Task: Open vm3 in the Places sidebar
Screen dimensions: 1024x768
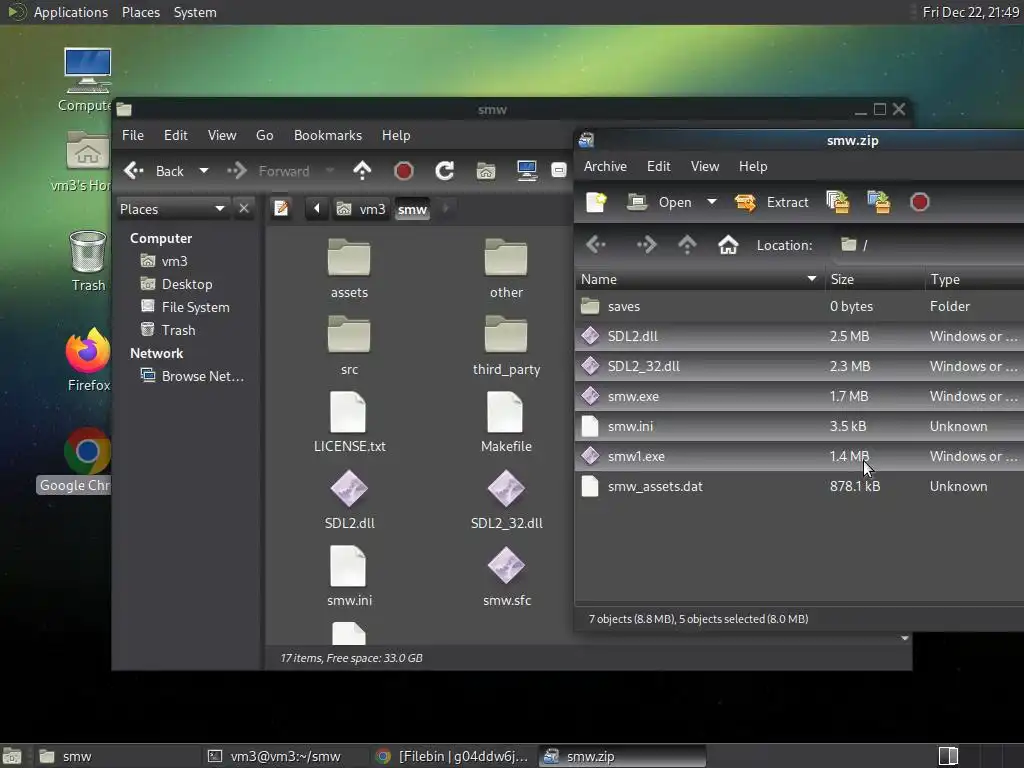Action: 174,261
